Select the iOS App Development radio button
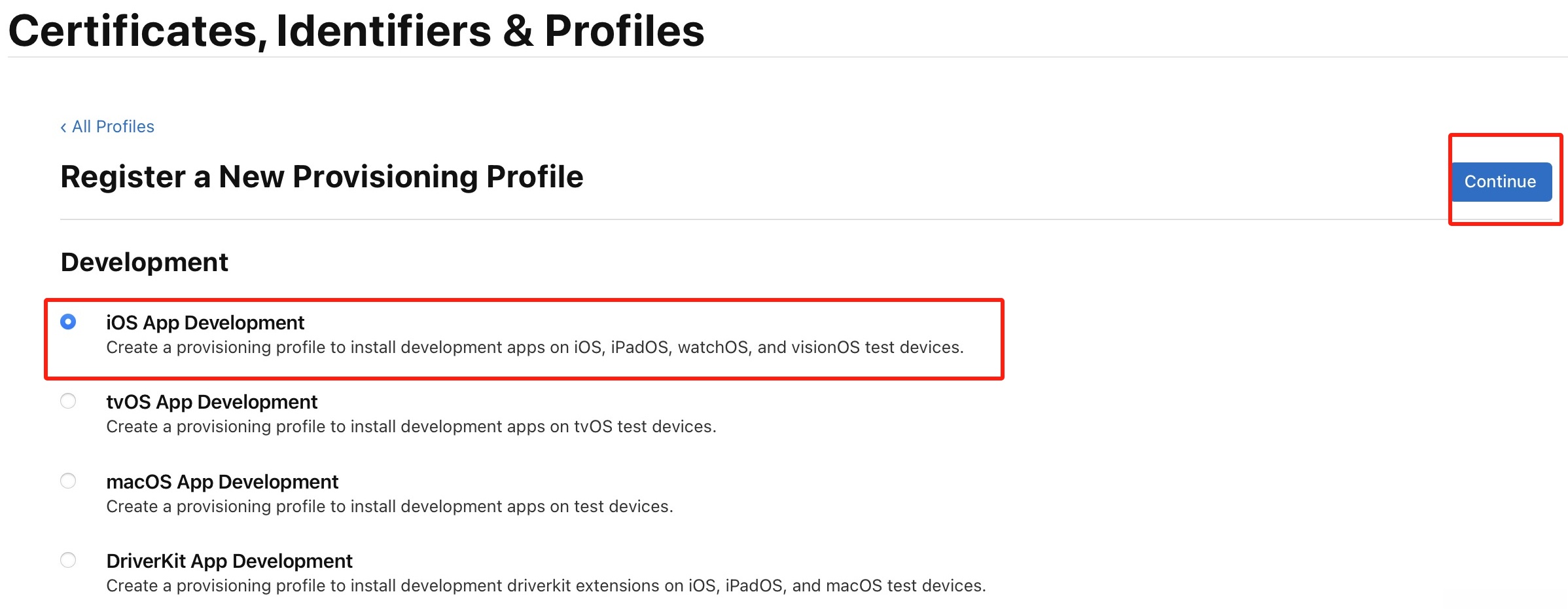Viewport: 1568px width, 613px height. coord(68,322)
